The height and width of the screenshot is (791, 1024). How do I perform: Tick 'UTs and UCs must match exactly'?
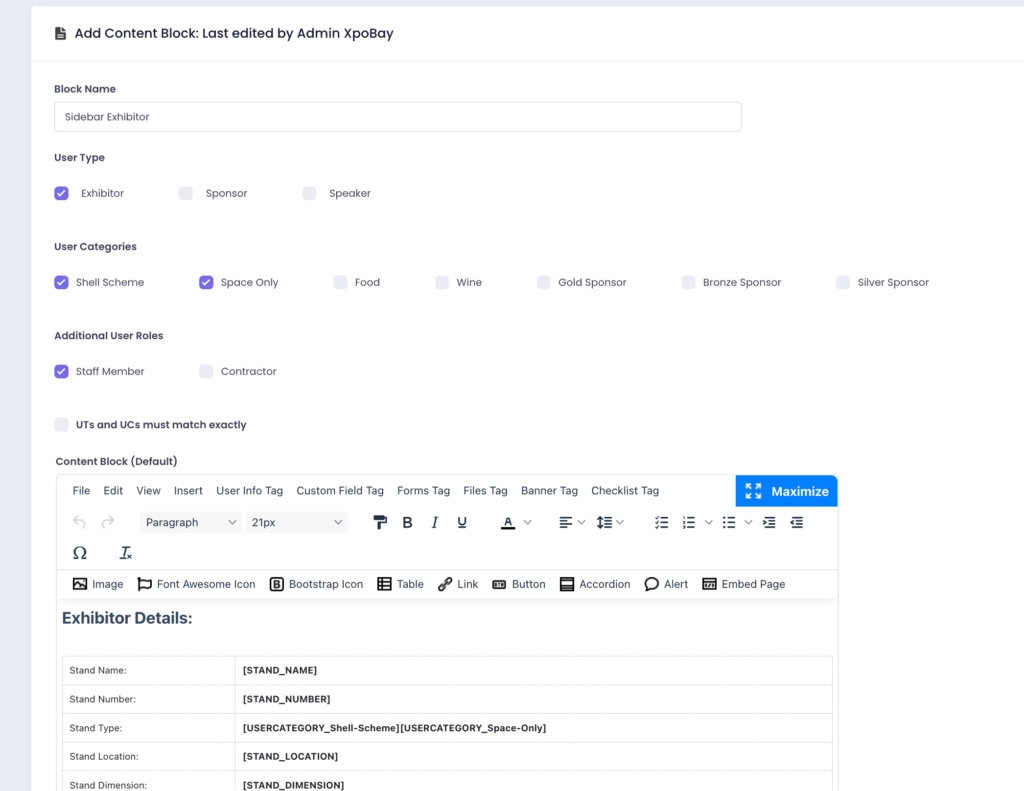62,425
